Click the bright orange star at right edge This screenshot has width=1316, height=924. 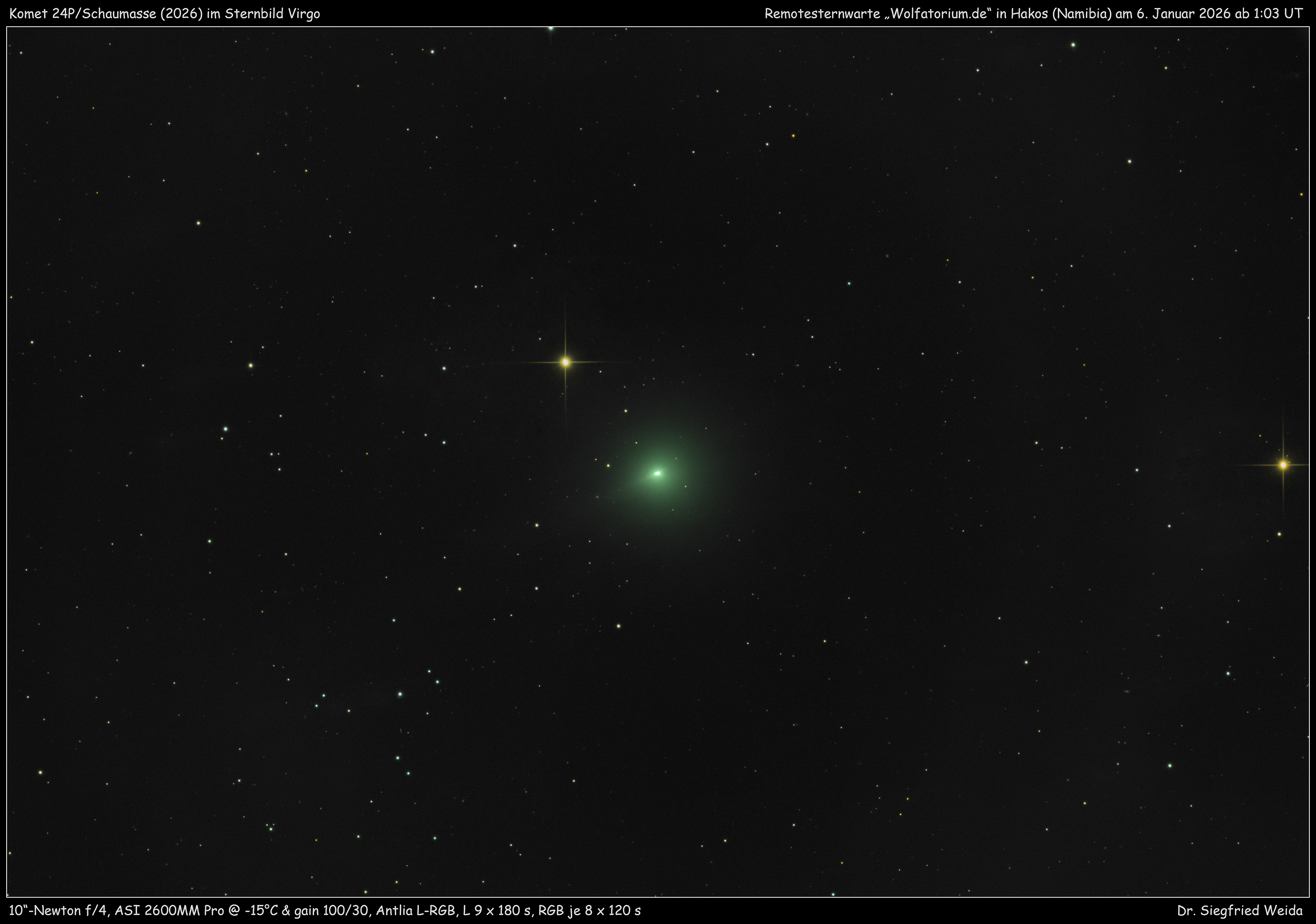1284,464
